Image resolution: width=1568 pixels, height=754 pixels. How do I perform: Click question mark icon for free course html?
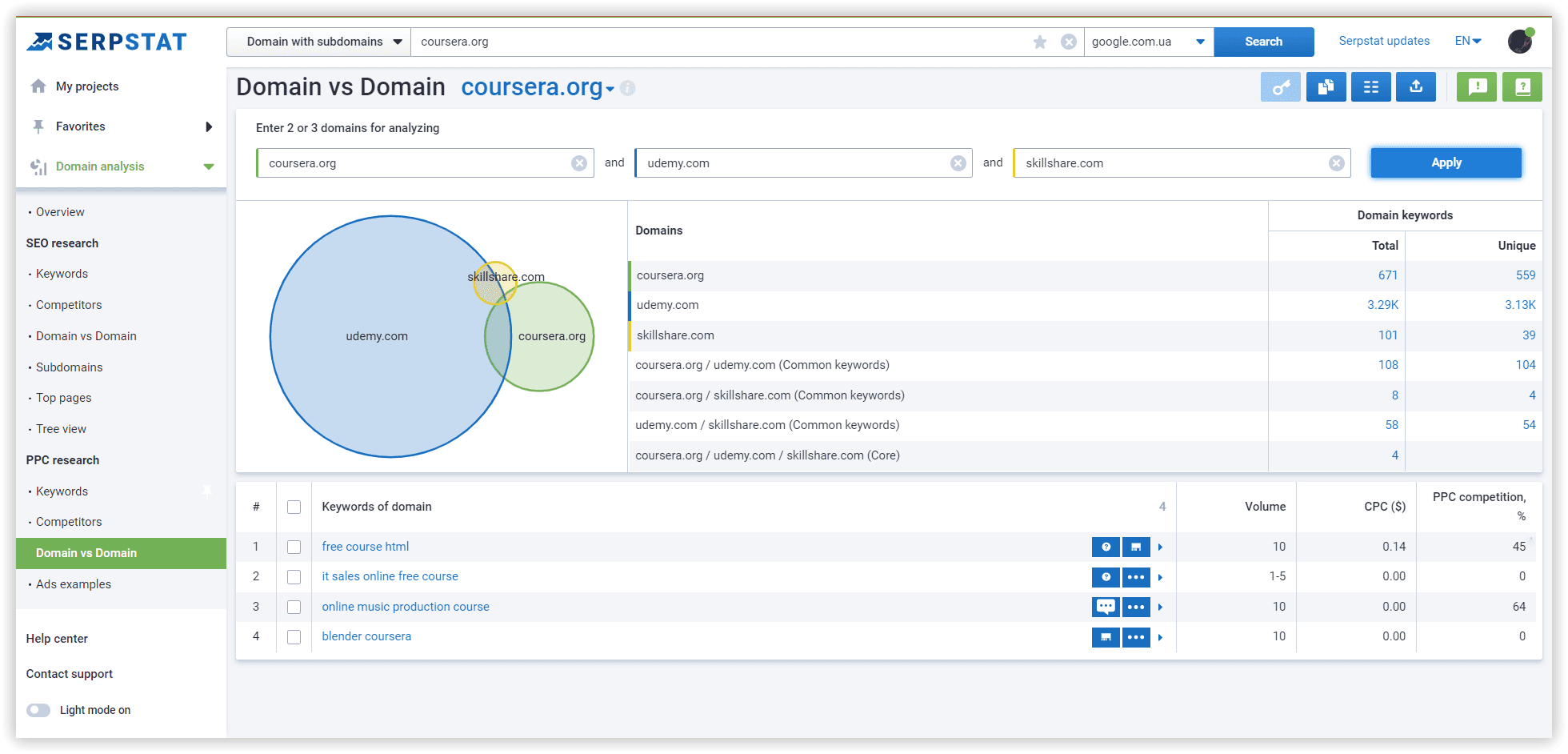pyautogui.click(x=1106, y=547)
